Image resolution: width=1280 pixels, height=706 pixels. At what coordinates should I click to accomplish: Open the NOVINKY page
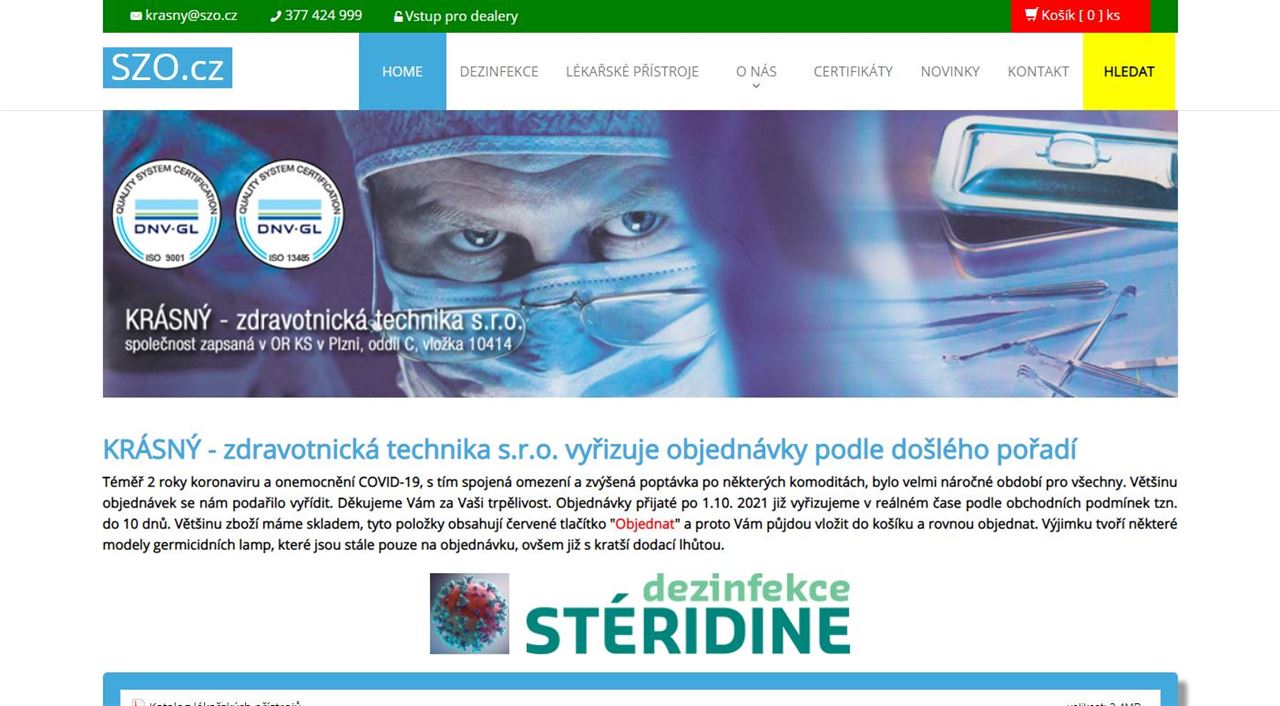pyautogui.click(x=950, y=72)
